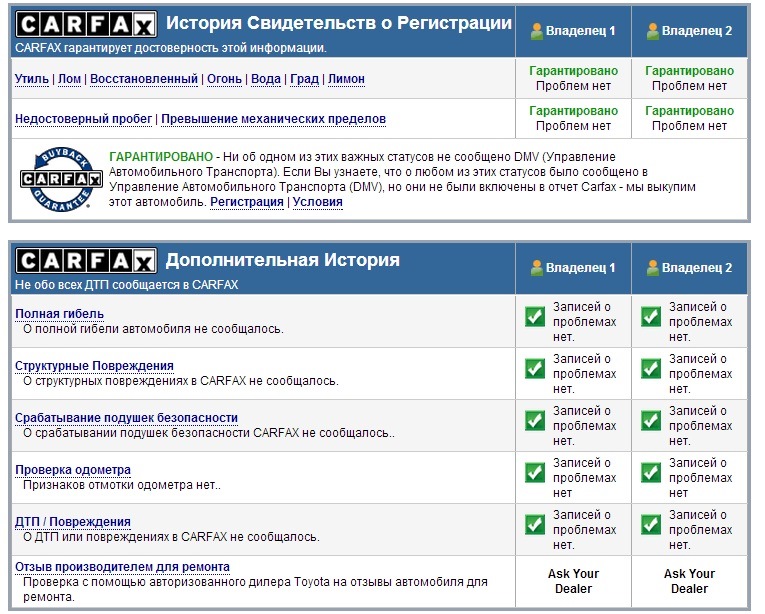765x614 pixels.
Task: Open the Структурные Повреждения link
Action: [94, 366]
